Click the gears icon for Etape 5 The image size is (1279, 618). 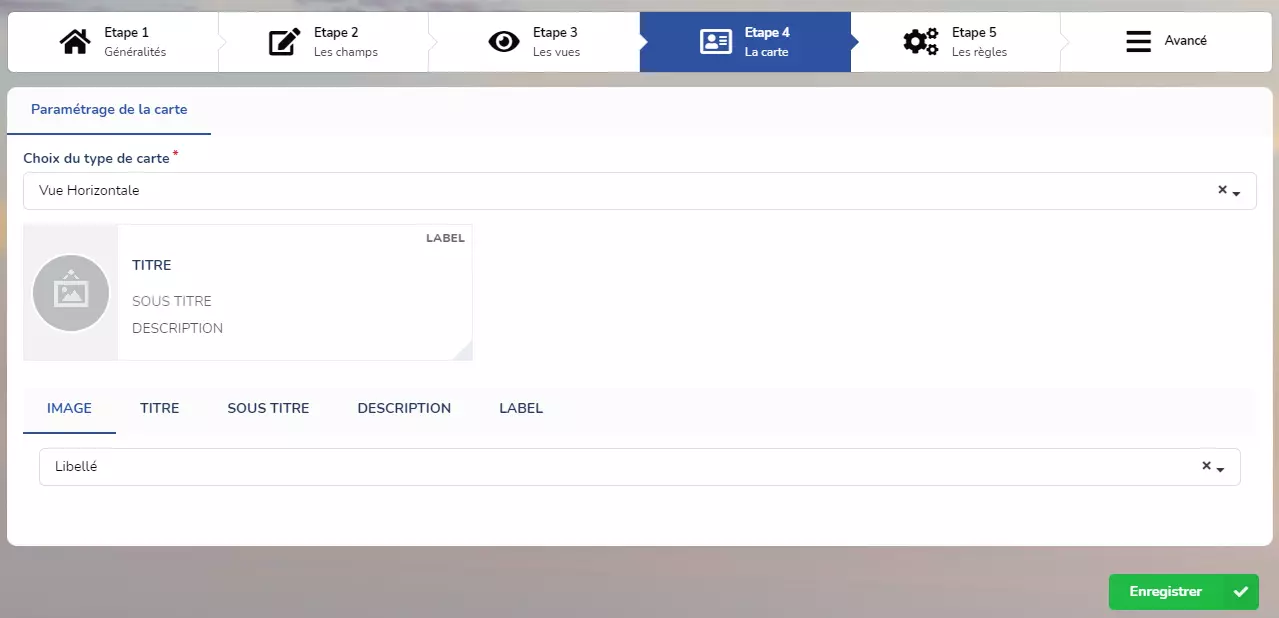[x=920, y=42]
